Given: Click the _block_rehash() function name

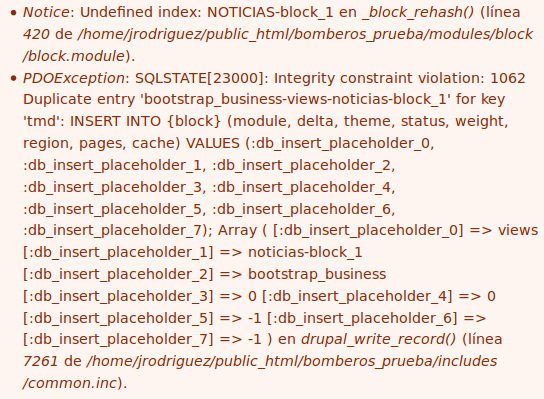Looking at the screenshot, I should pyautogui.click(x=418, y=12).
